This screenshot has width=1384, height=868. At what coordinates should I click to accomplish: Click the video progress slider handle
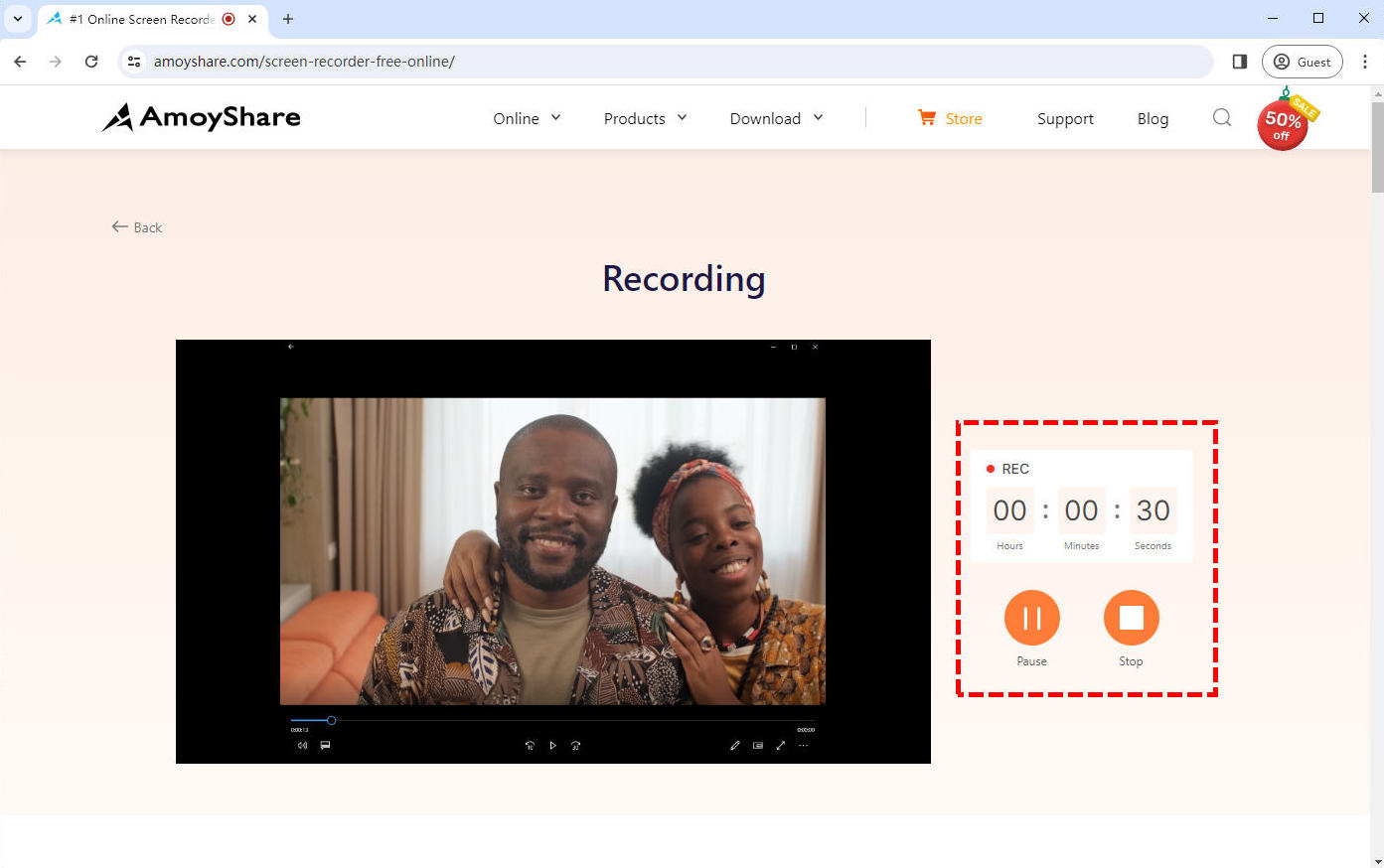click(331, 720)
